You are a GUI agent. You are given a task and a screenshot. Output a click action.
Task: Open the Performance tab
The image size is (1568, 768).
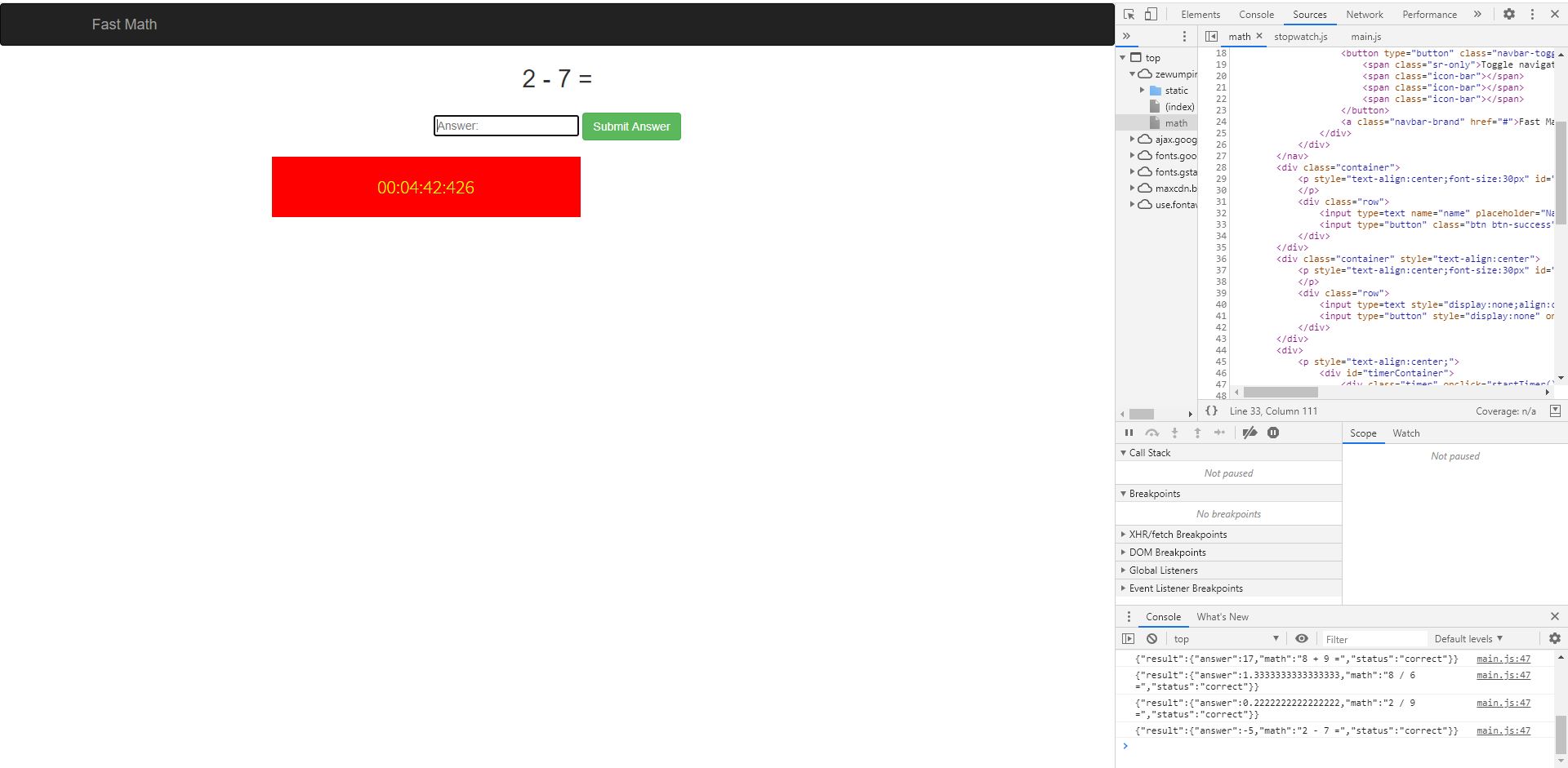coord(1429,14)
